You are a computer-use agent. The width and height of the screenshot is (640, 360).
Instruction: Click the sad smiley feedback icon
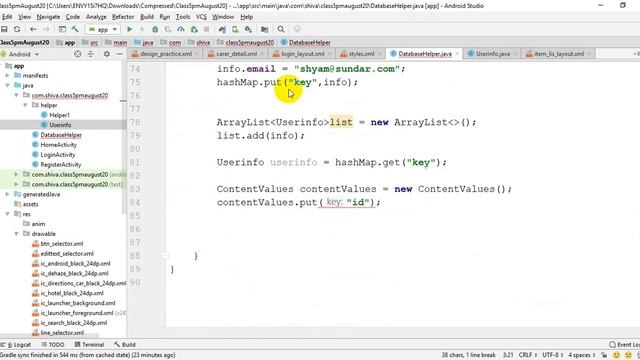pos(629,355)
